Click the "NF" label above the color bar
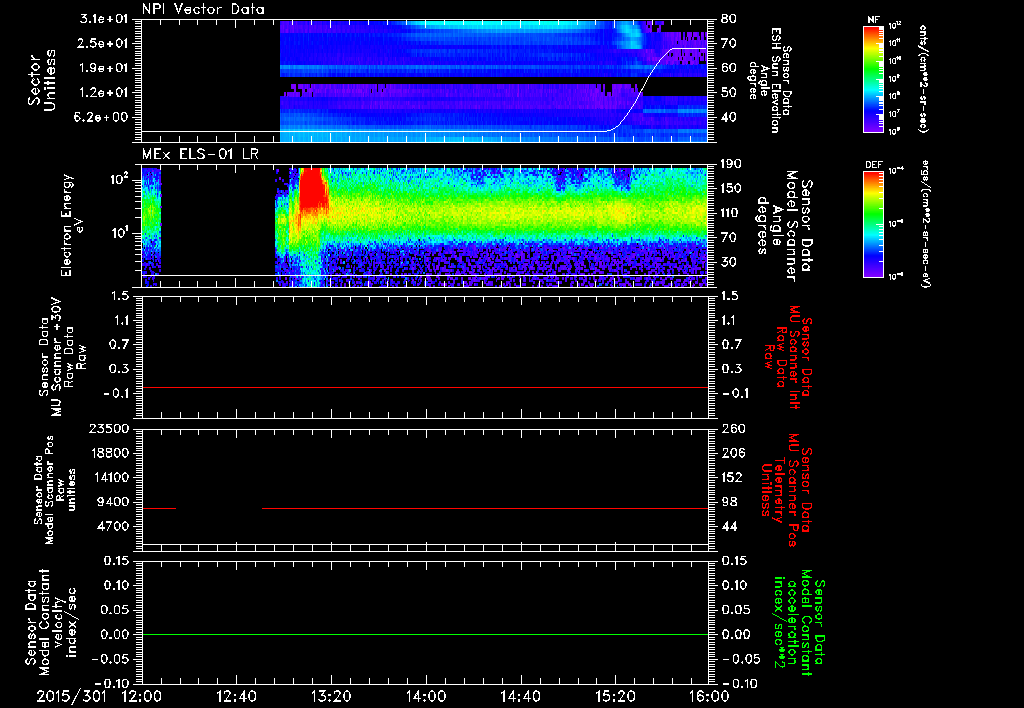1024x708 pixels. (874, 20)
